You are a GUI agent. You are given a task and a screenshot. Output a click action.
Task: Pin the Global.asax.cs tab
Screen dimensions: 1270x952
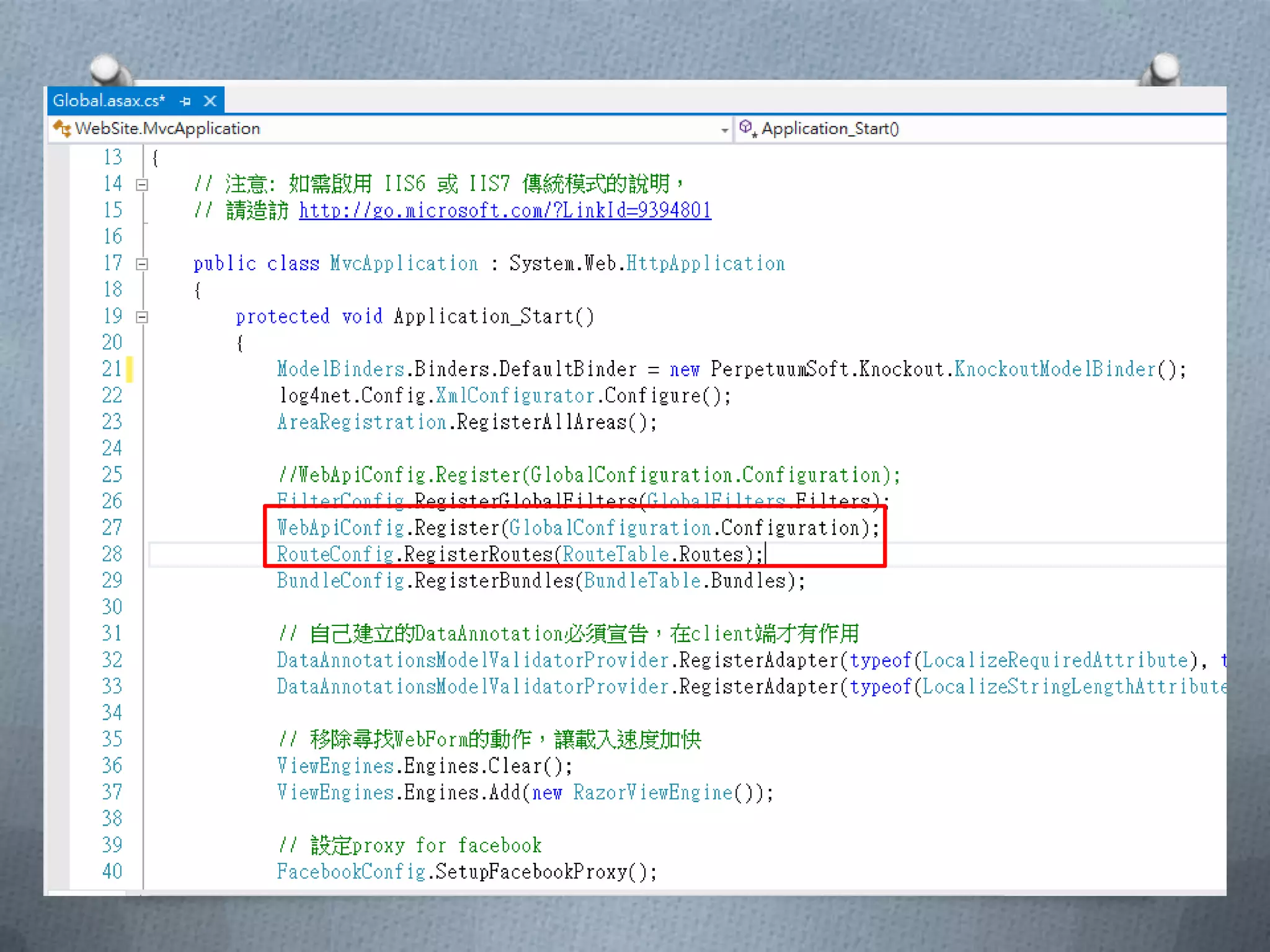pyautogui.click(x=185, y=101)
